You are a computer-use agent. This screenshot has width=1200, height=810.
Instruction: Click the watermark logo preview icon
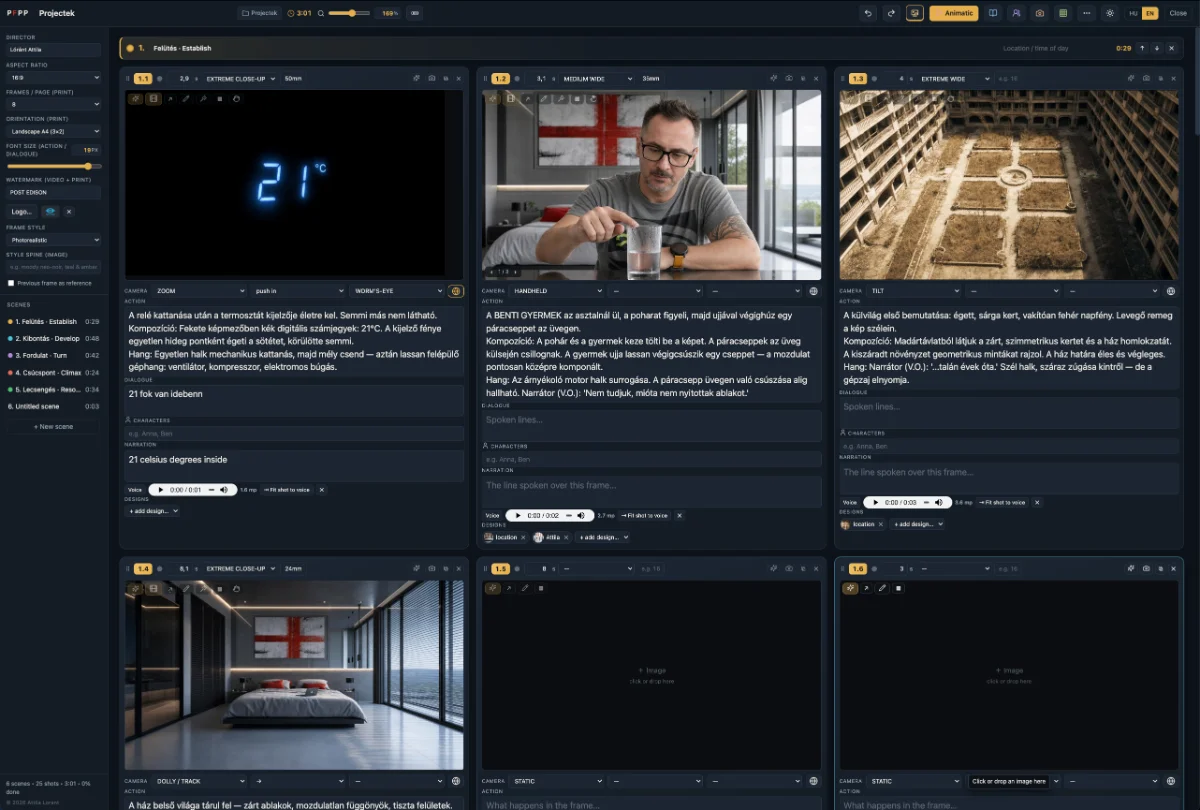(x=49, y=211)
